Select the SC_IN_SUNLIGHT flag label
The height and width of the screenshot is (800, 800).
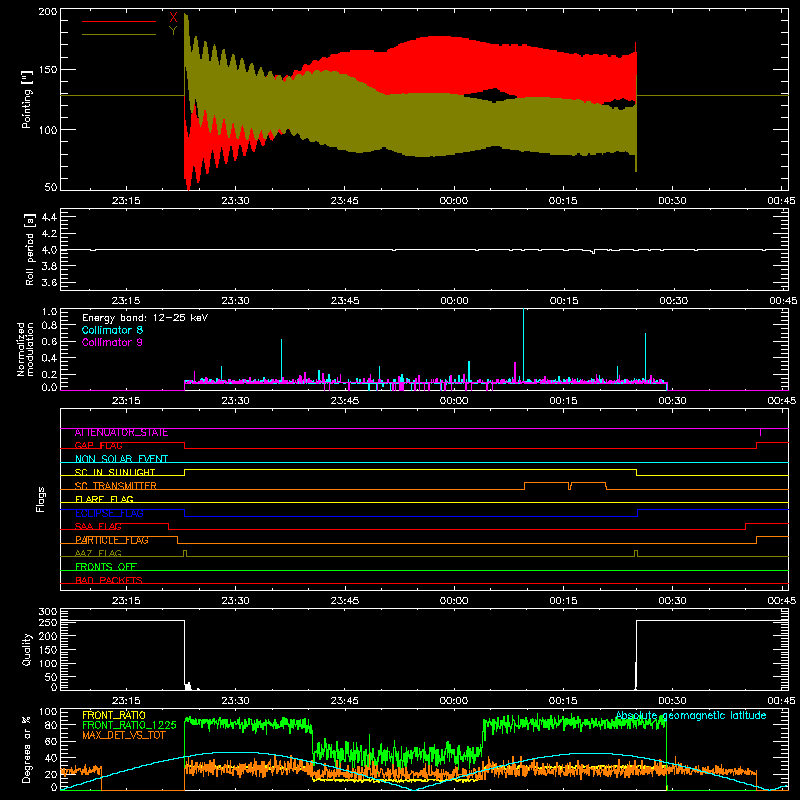[x=115, y=472]
